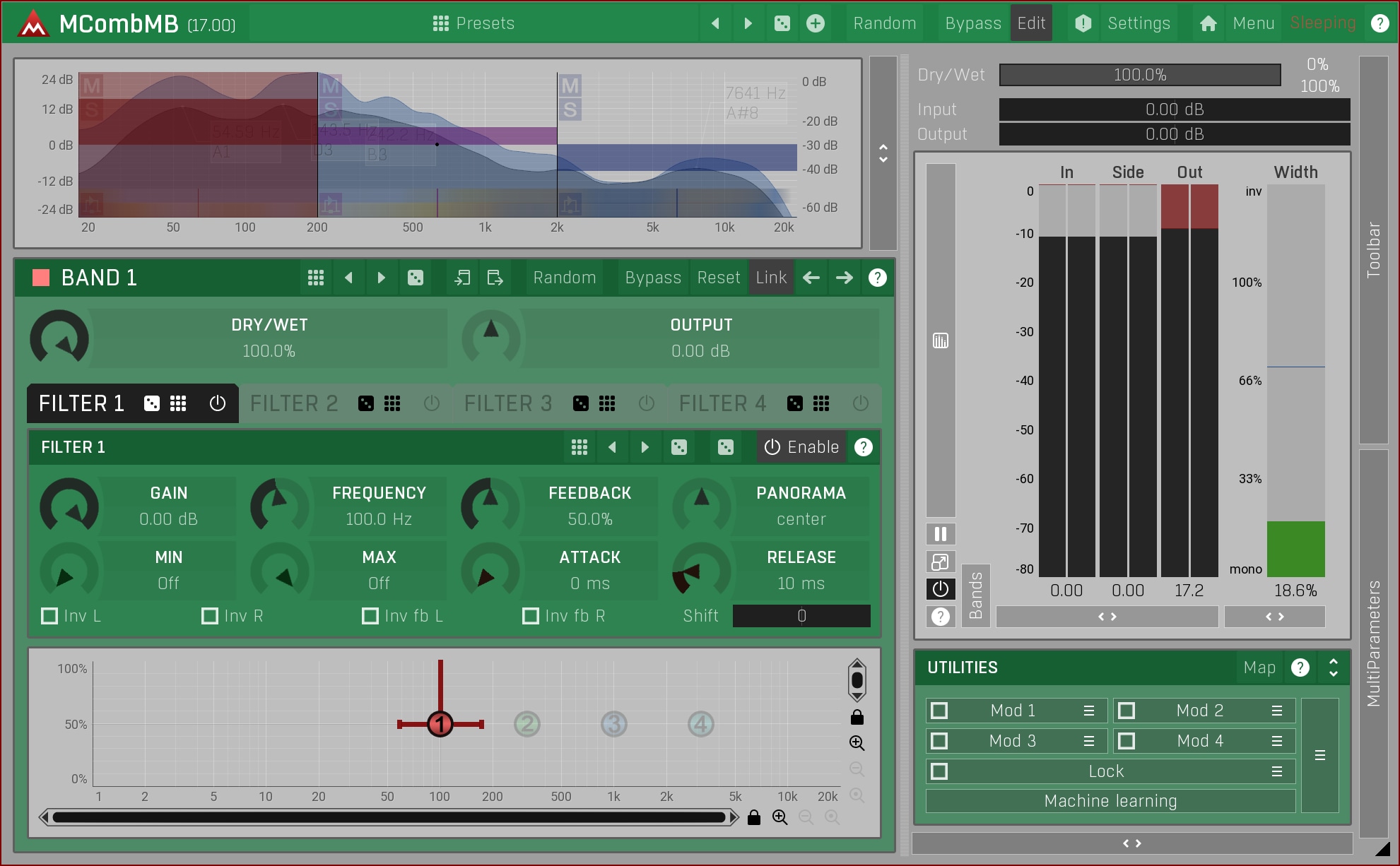Click the Filter 3 power icon
Viewport: 1400px width, 866px height.
point(646,403)
